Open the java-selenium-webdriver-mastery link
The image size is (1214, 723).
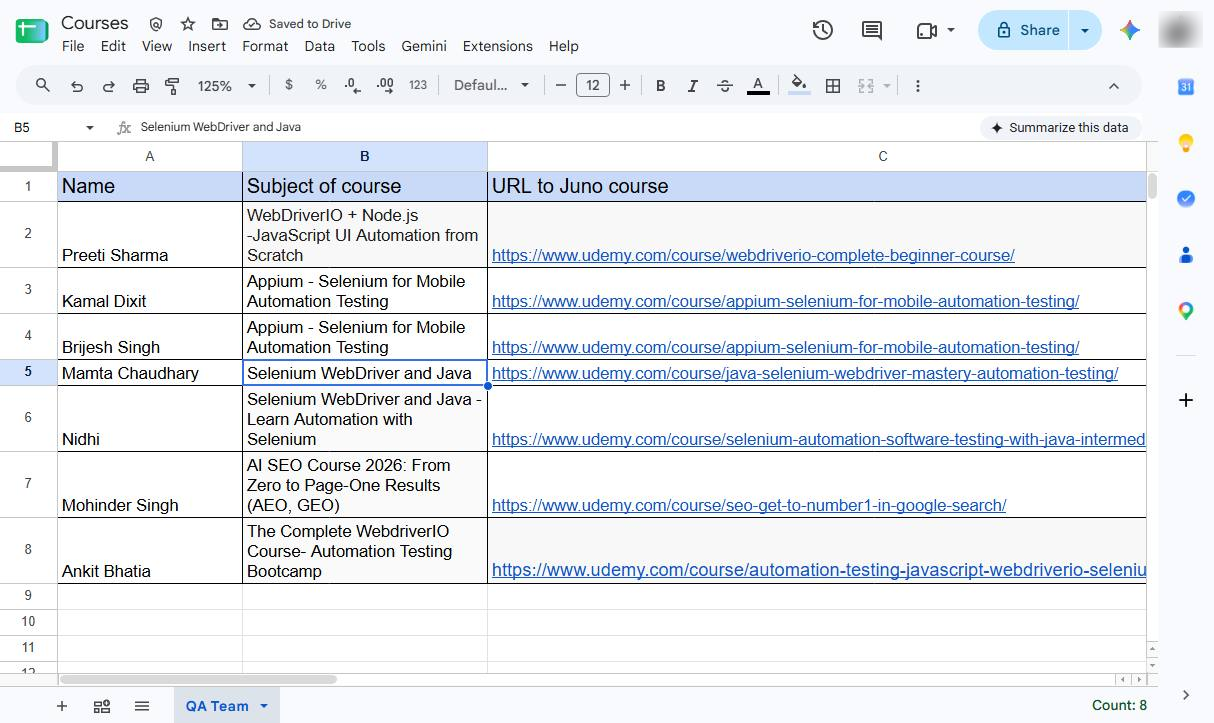point(805,373)
